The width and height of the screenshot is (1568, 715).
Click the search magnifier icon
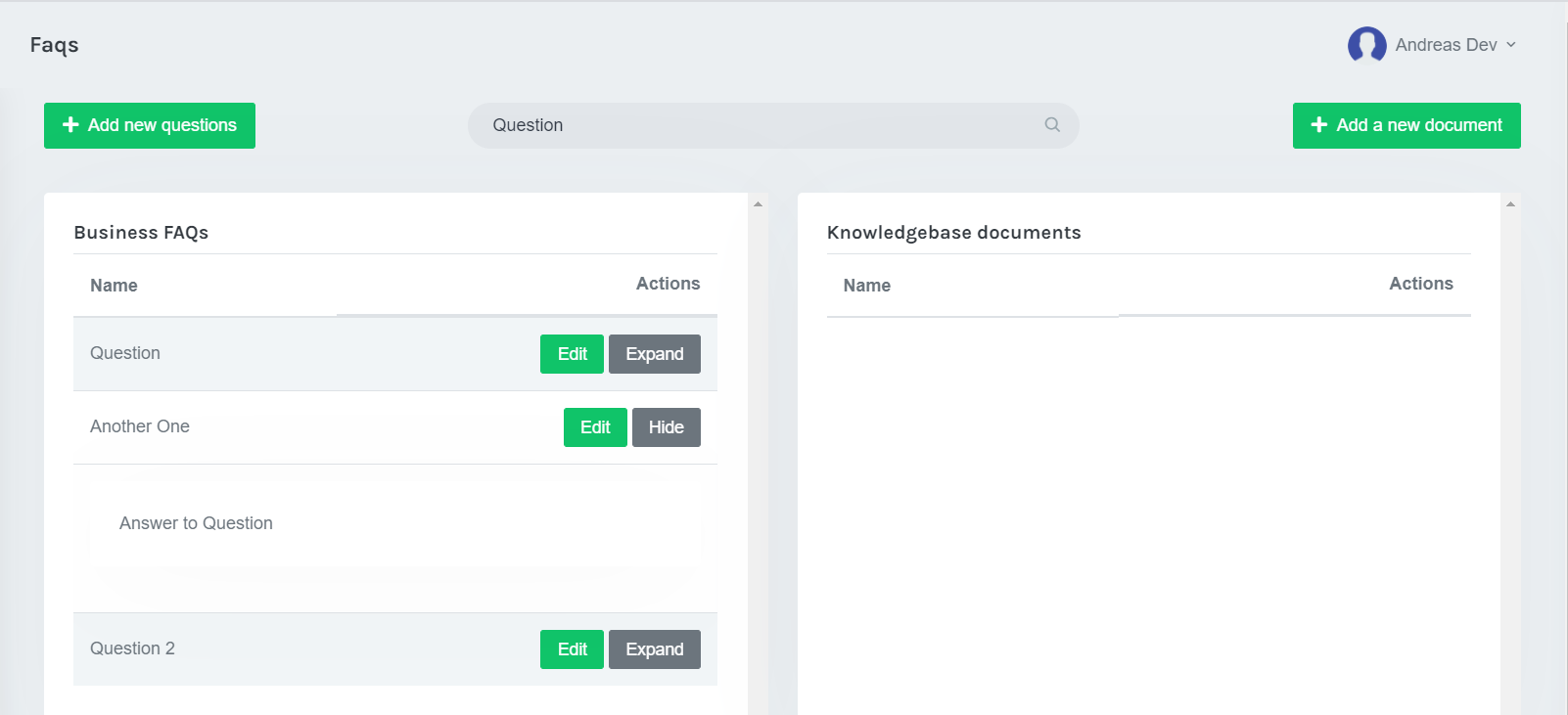point(1052,125)
